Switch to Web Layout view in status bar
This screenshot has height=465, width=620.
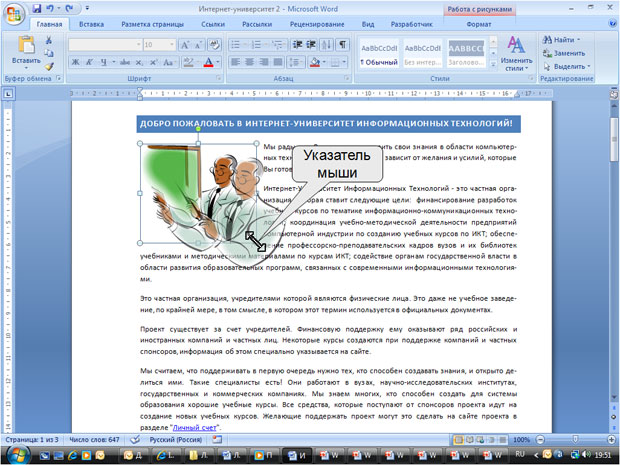tap(480, 440)
